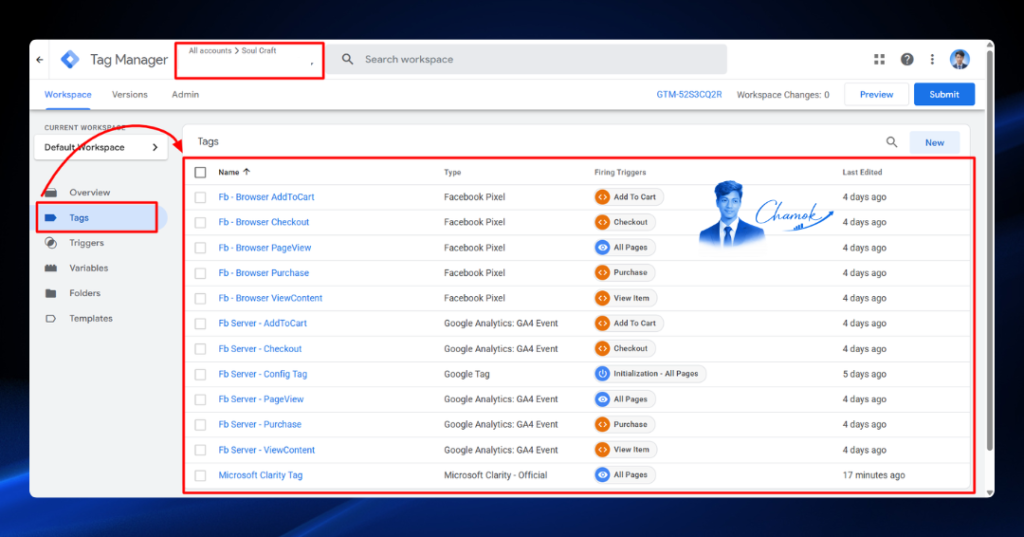This screenshot has height=537, width=1024.
Task: Open Triggers in the sidebar
Action: [x=86, y=243]
